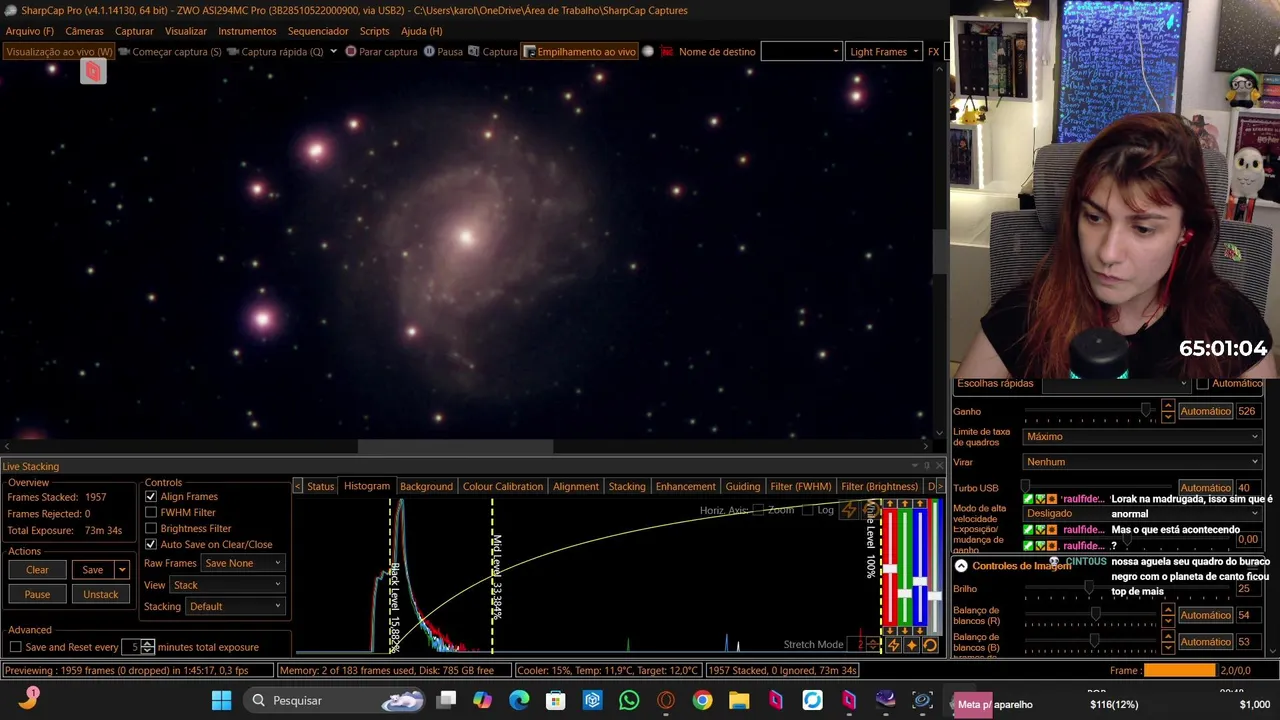Open the Arquivo menu
This screenshot has width=1280, height=720.
[30, 31]
